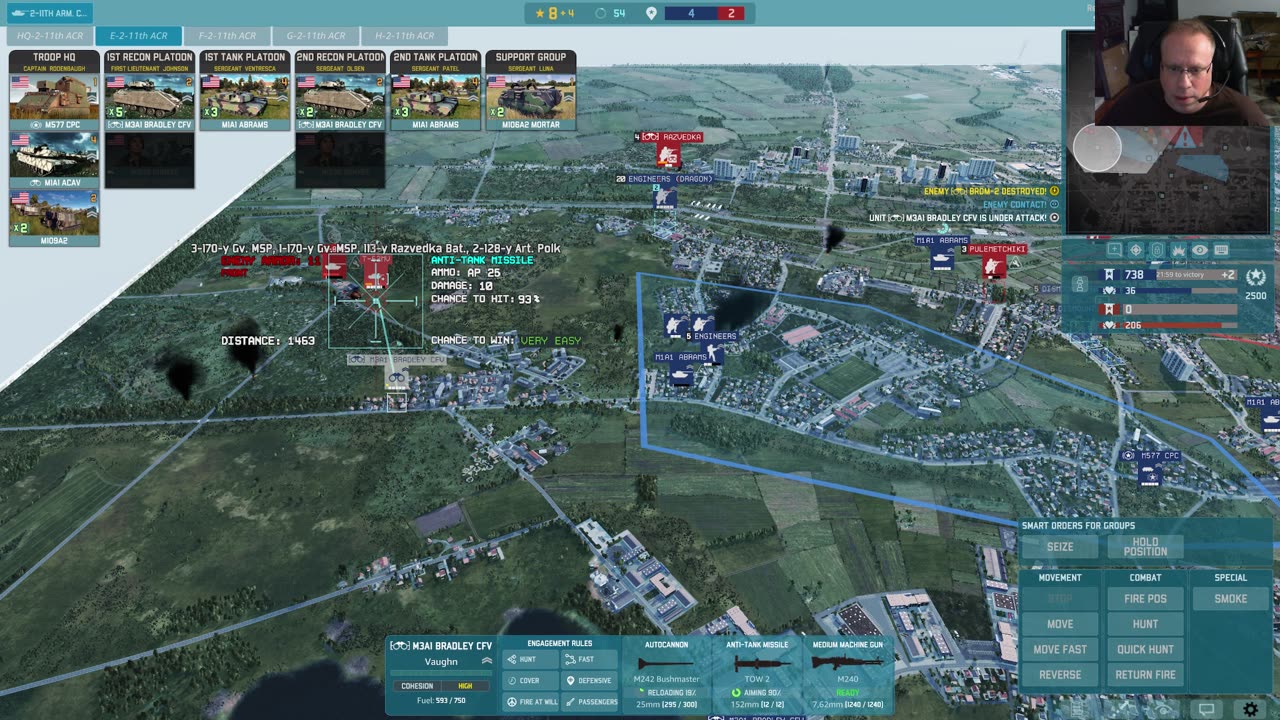This screenshot has width=1280, height=720.
Task: Click the chess pawn units icon
Action: 1080,284
